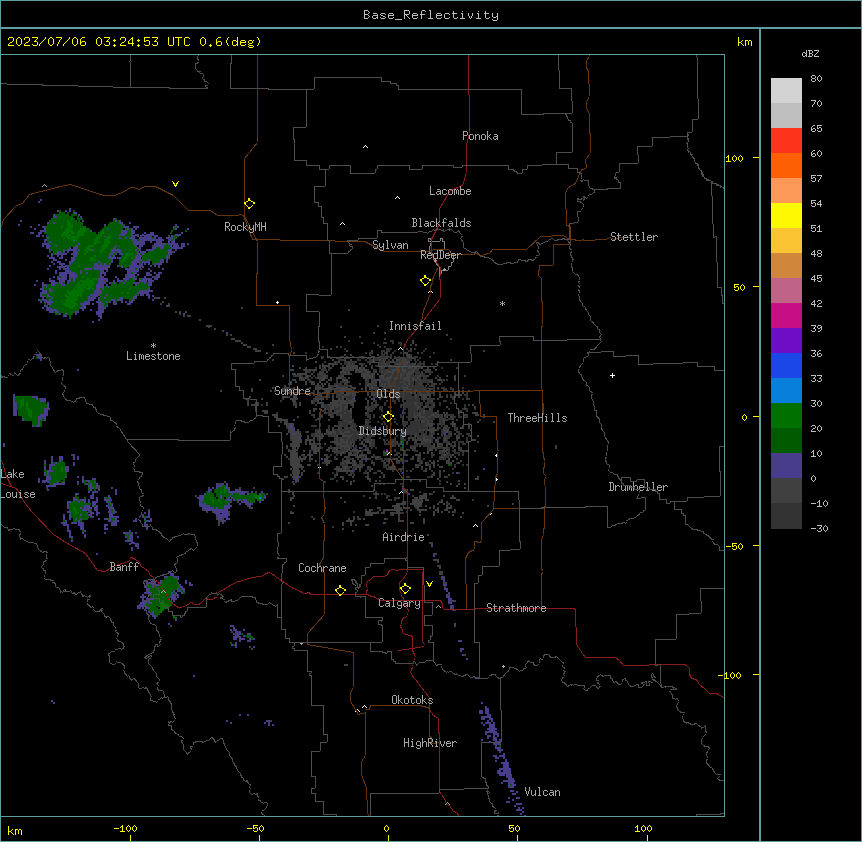Click the Vulcan label
Screen dimensions: 862x842
point(543,792)
